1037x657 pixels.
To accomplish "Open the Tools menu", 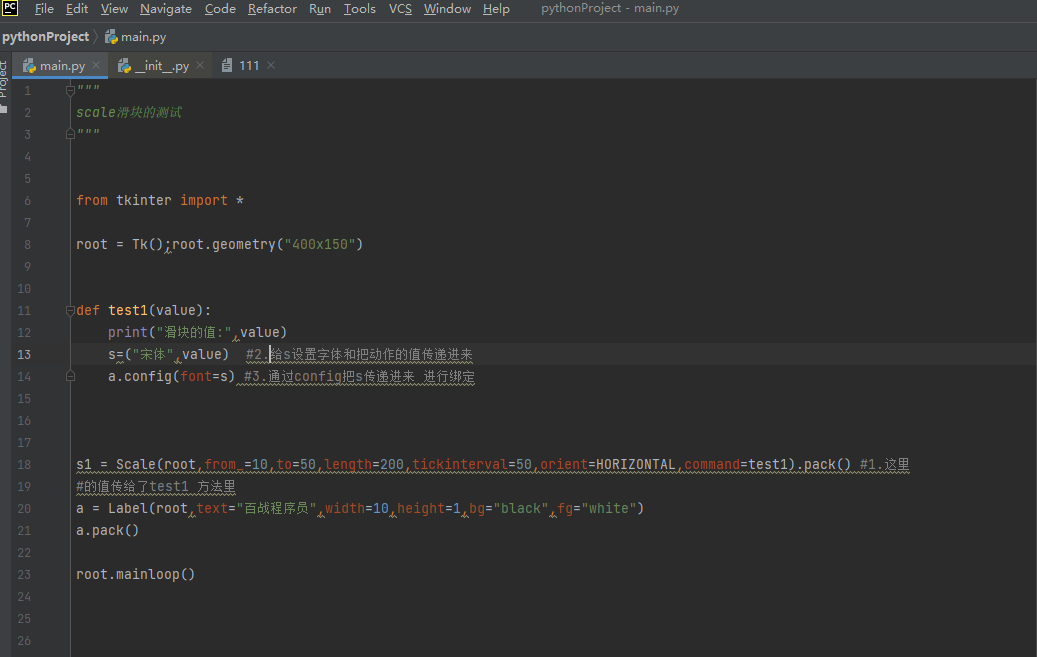I will (359, 9).
